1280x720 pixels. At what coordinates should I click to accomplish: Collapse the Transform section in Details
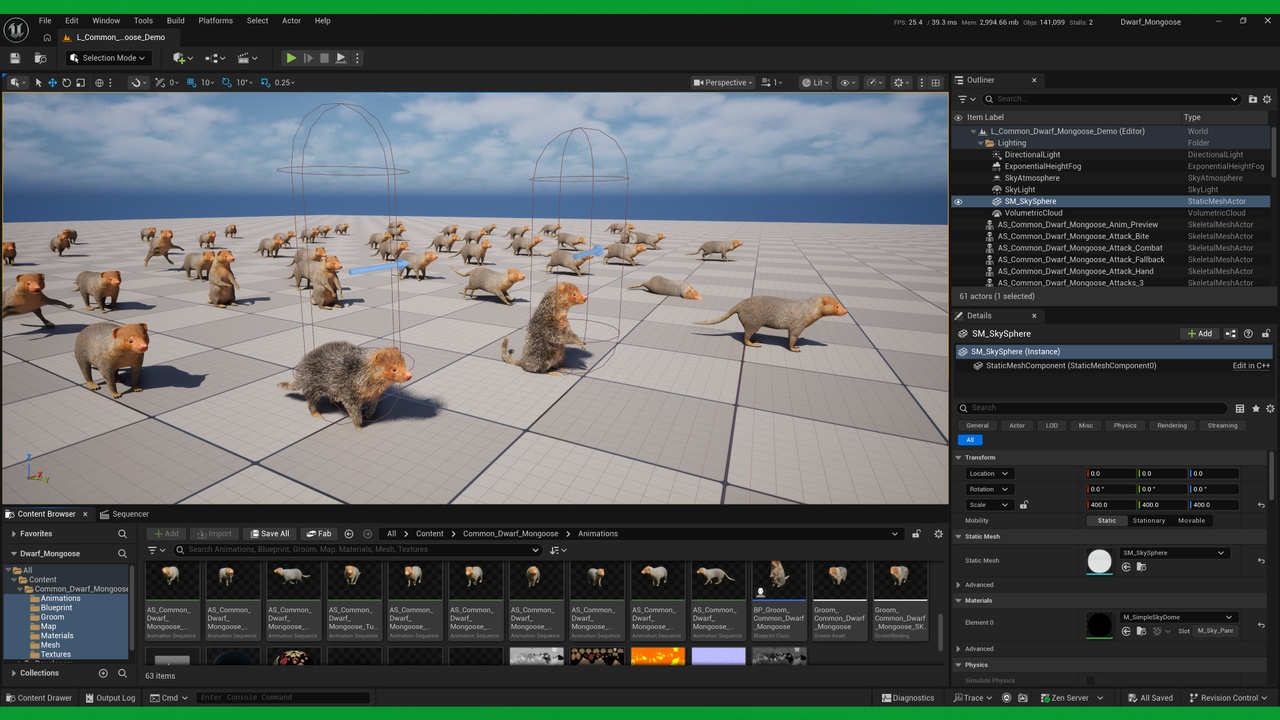(x=959, y=457)
